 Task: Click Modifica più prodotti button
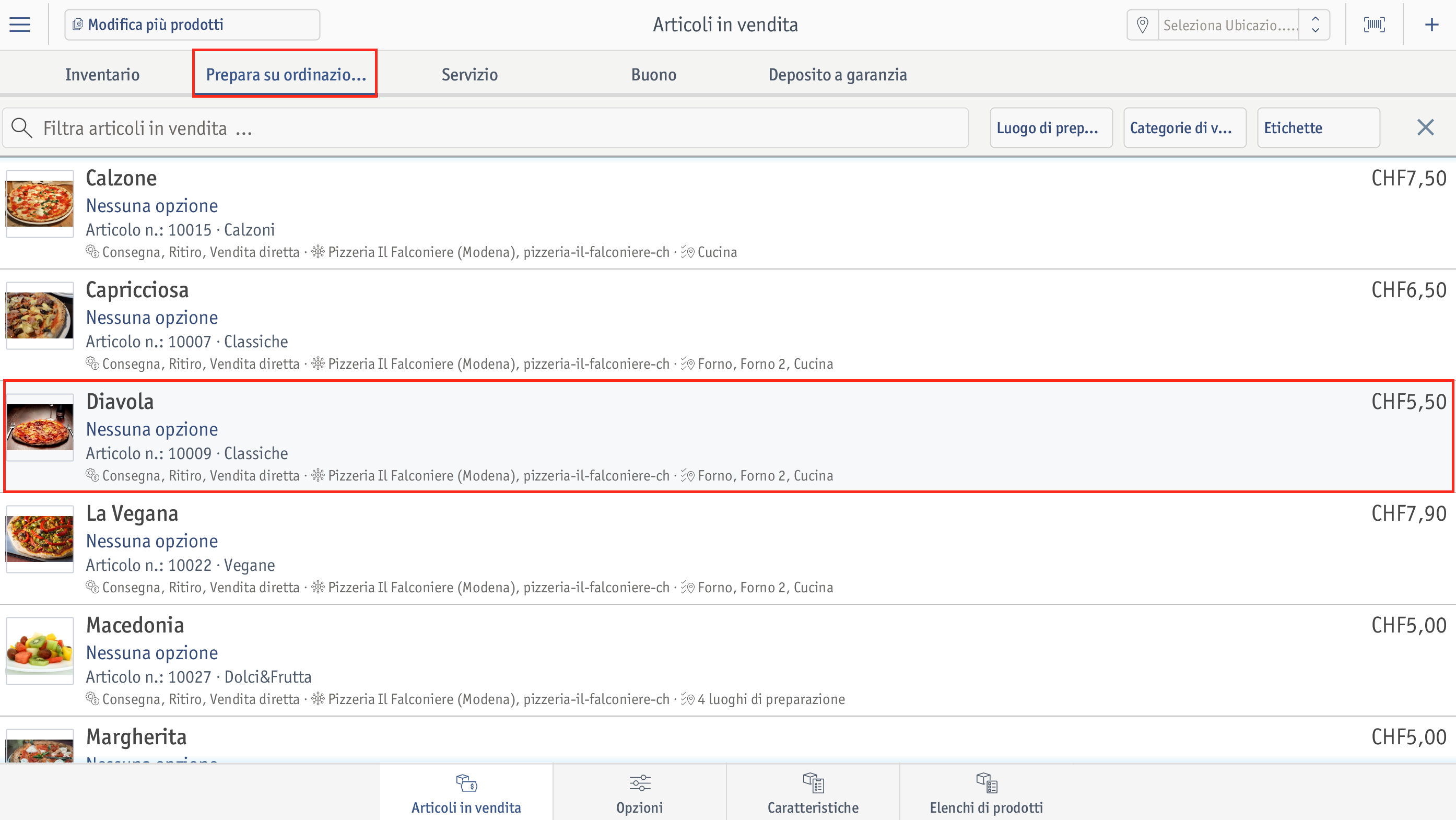point(192,25)
